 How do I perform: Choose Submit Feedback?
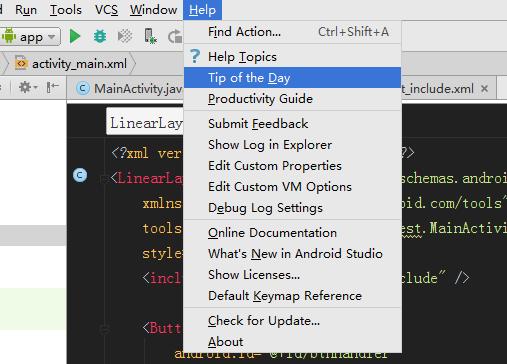coord(292,124)
